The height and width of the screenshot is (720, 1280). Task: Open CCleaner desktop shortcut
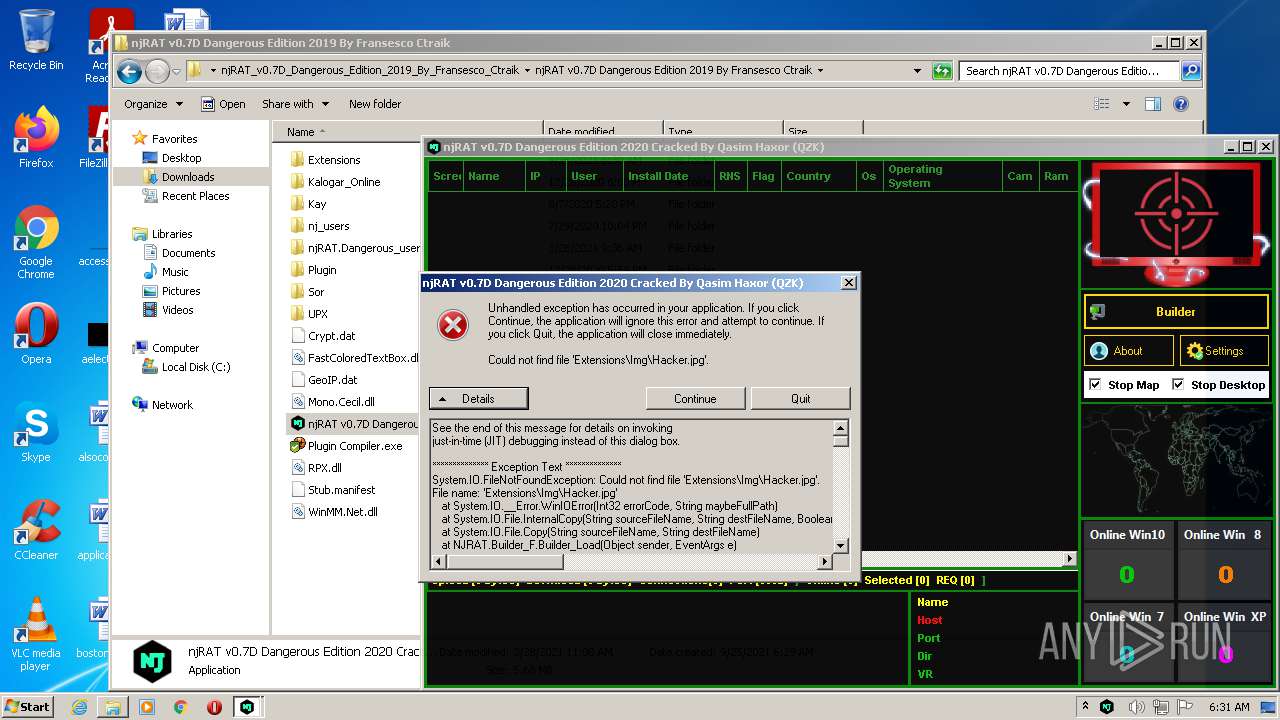36,530
